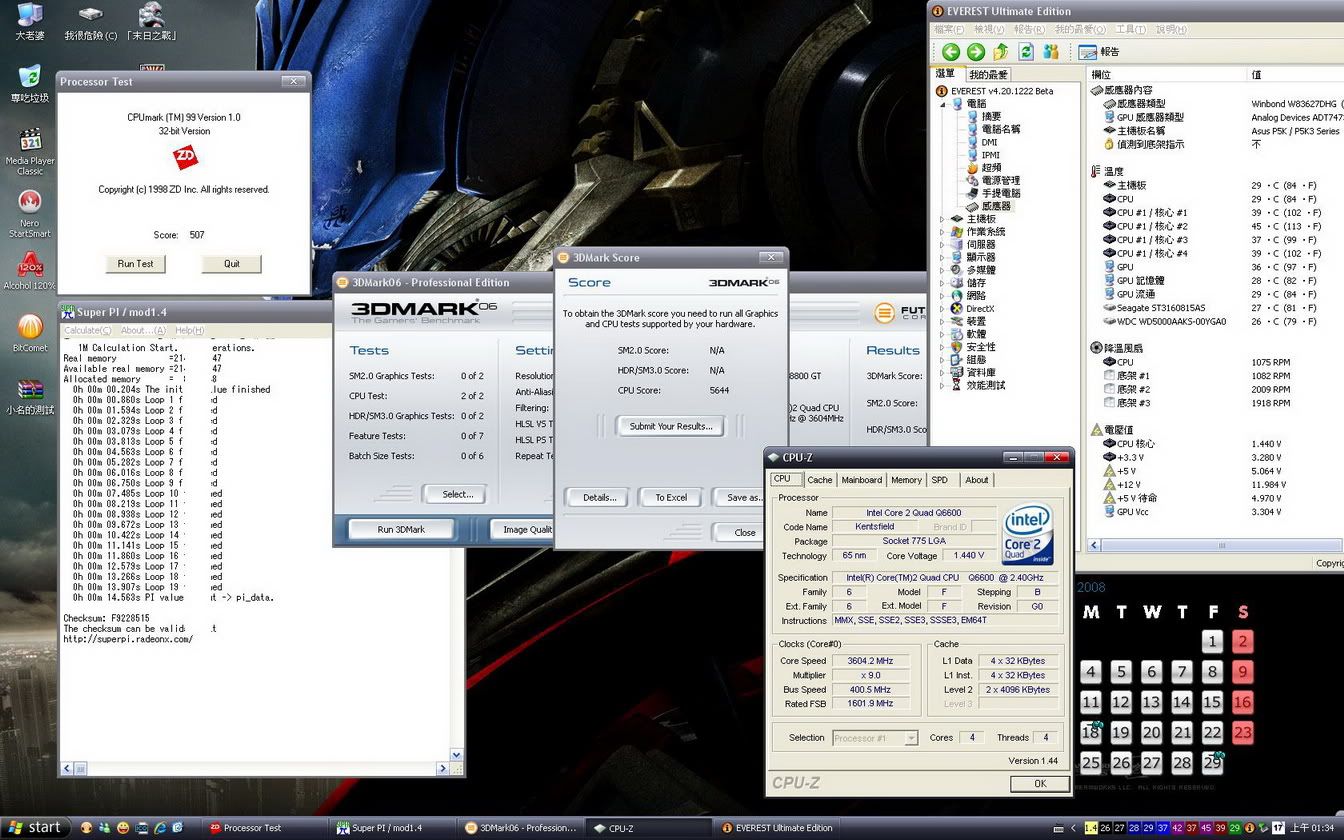Click the Intel Core 2 Quad logo in CPU-Z
This screenshot has width=1344, height=840.
[1028, 535]
